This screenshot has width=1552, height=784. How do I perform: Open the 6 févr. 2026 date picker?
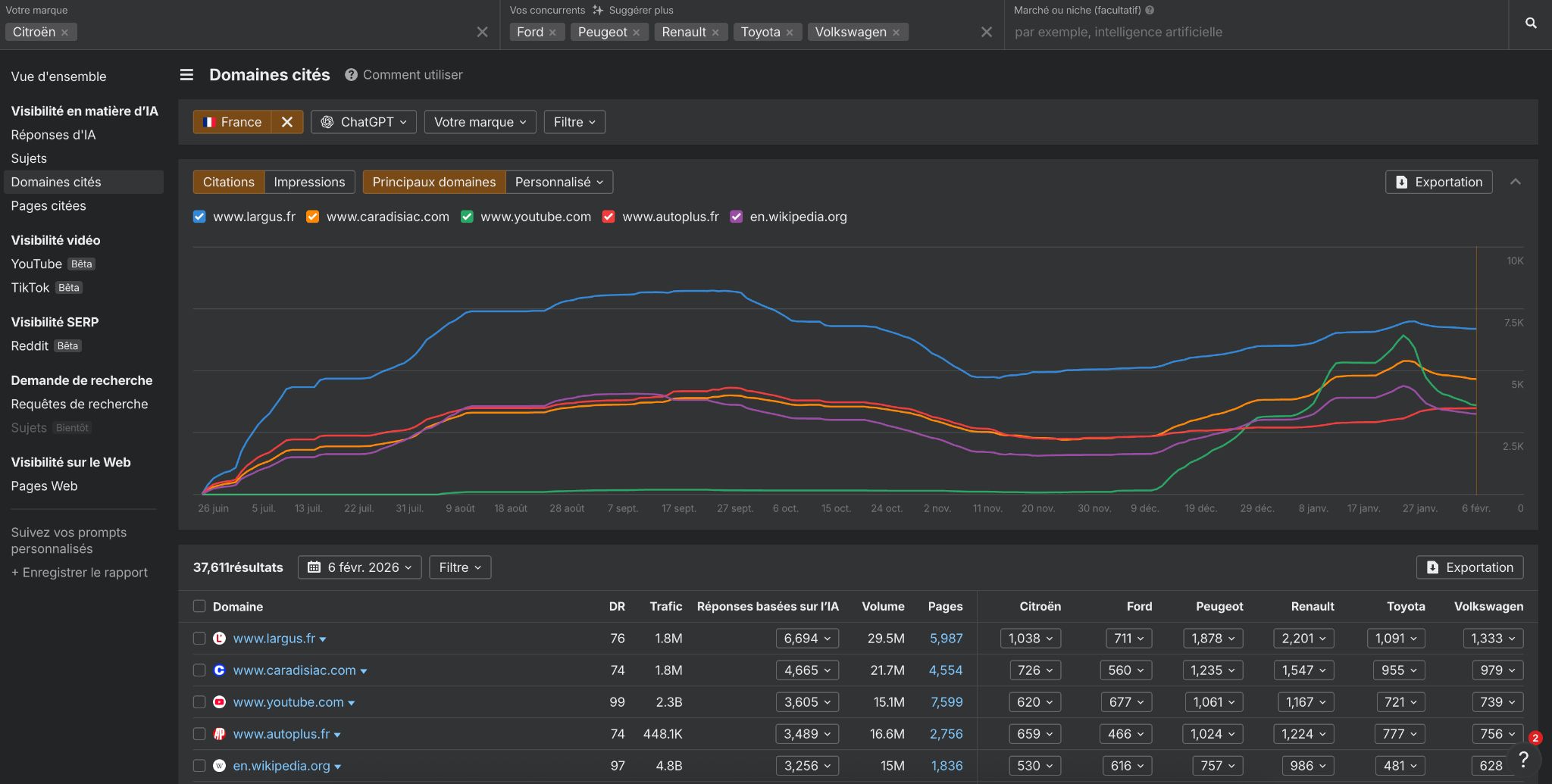coord(359,567)
